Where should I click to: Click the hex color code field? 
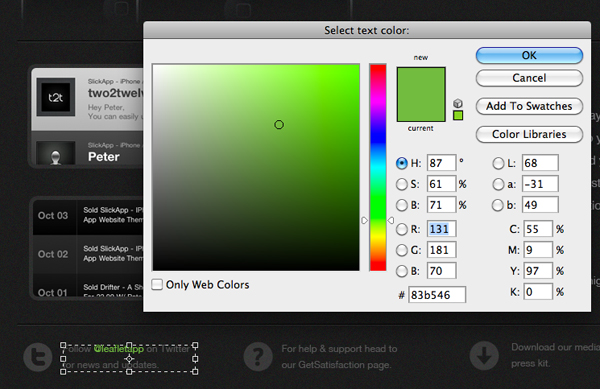[437, 295]
